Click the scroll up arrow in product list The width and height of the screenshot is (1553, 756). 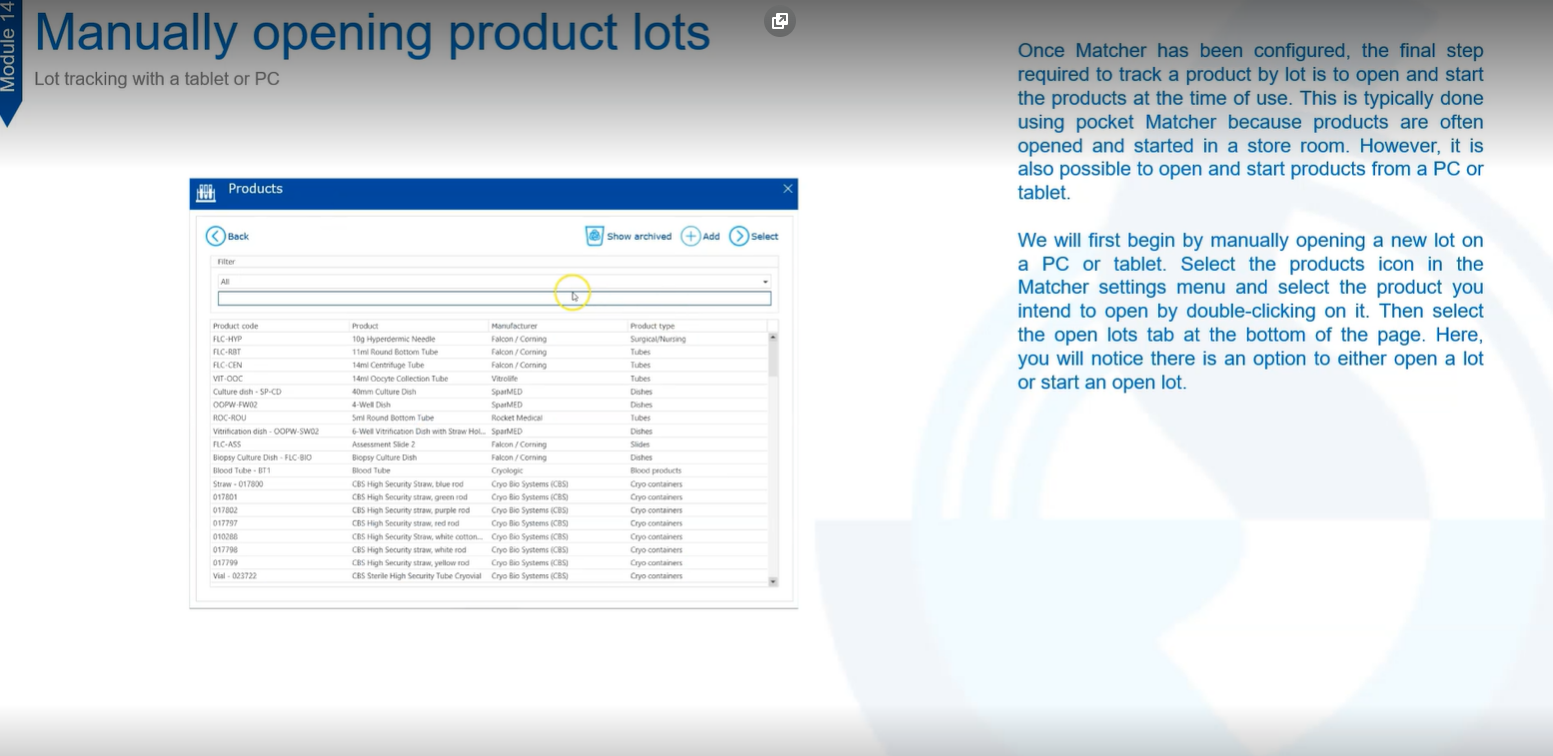773,338
